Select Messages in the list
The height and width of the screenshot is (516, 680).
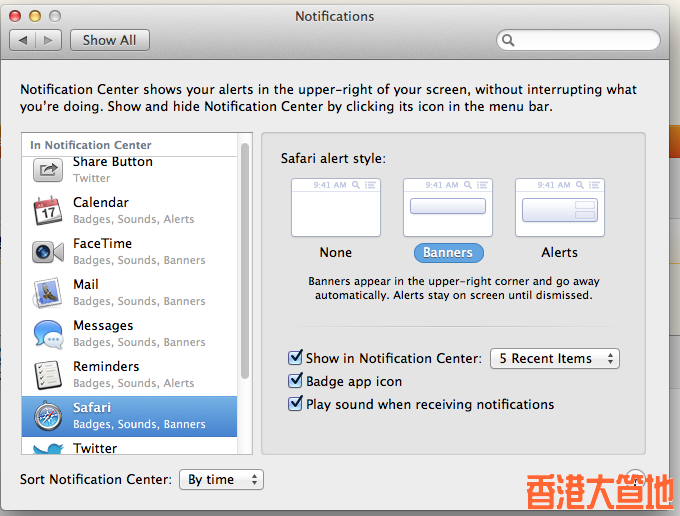(129, 334)
